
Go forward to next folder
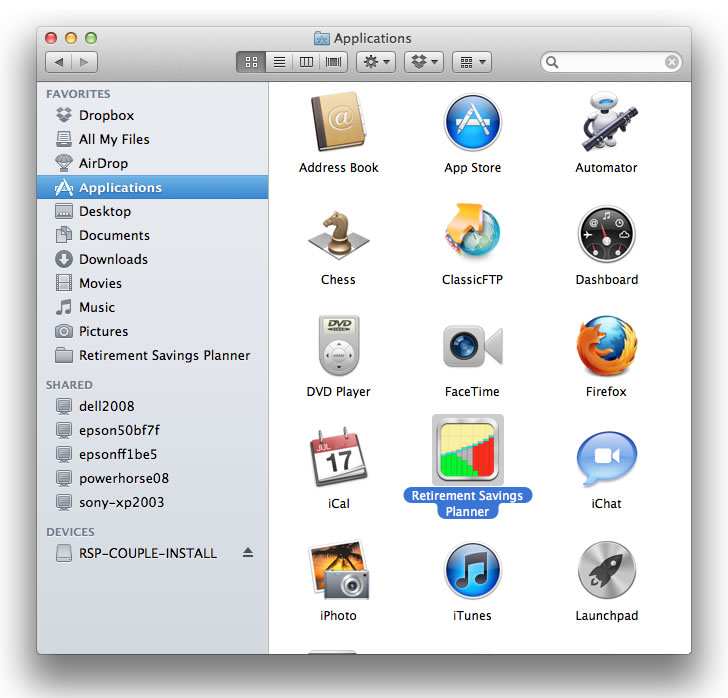(x=84, y=62)
